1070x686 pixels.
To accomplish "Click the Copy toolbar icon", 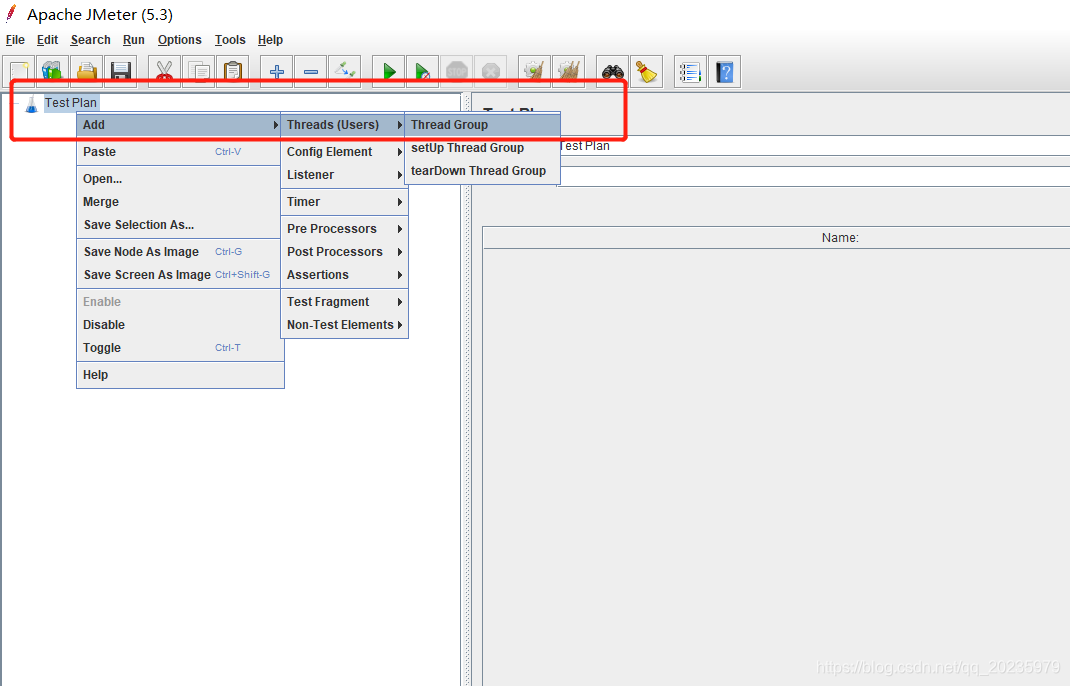I will [199, 71].
